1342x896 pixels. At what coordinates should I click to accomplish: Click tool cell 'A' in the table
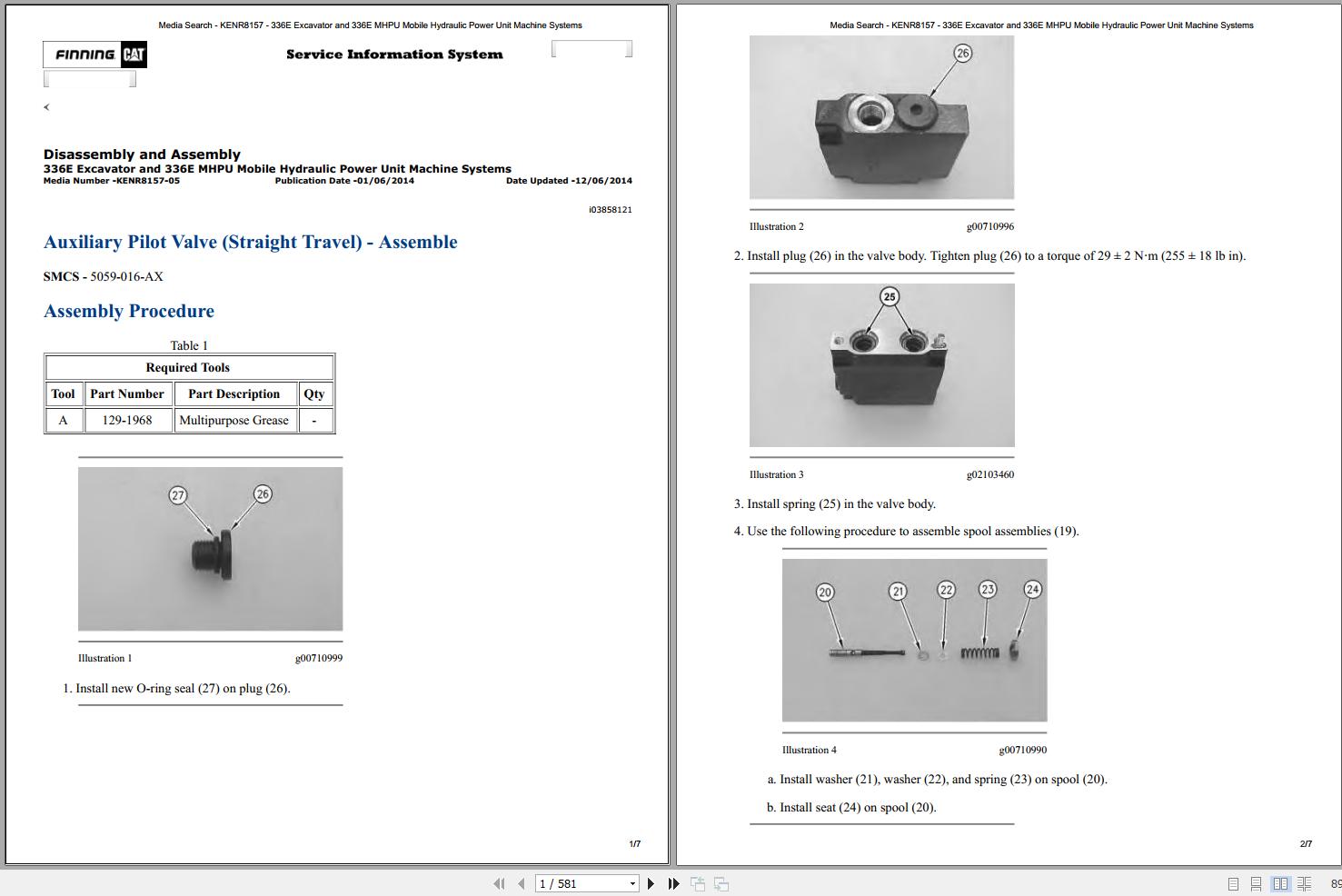tap(64, 420)
